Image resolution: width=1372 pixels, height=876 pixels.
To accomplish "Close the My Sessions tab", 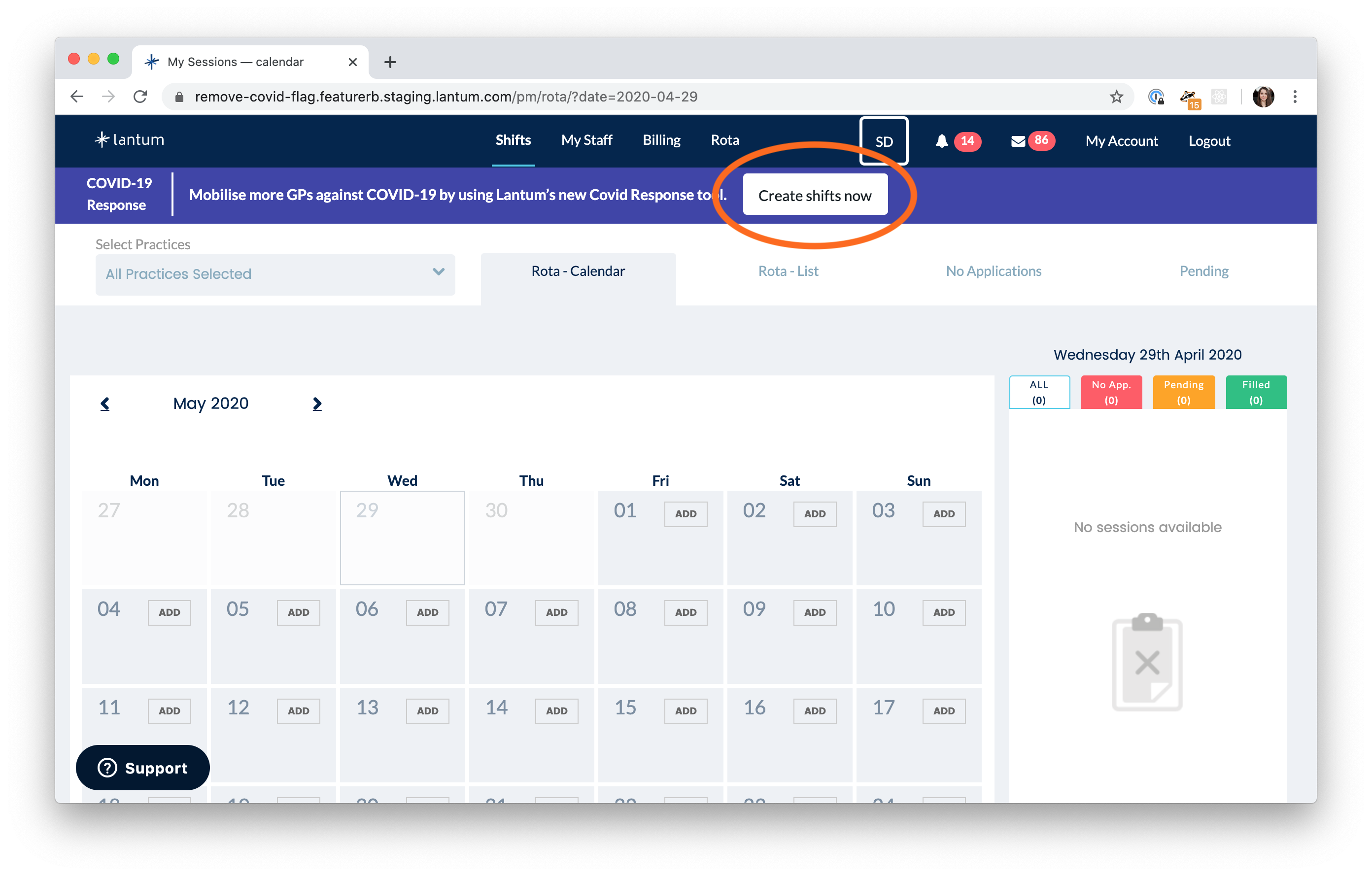I will click(353, 62).
